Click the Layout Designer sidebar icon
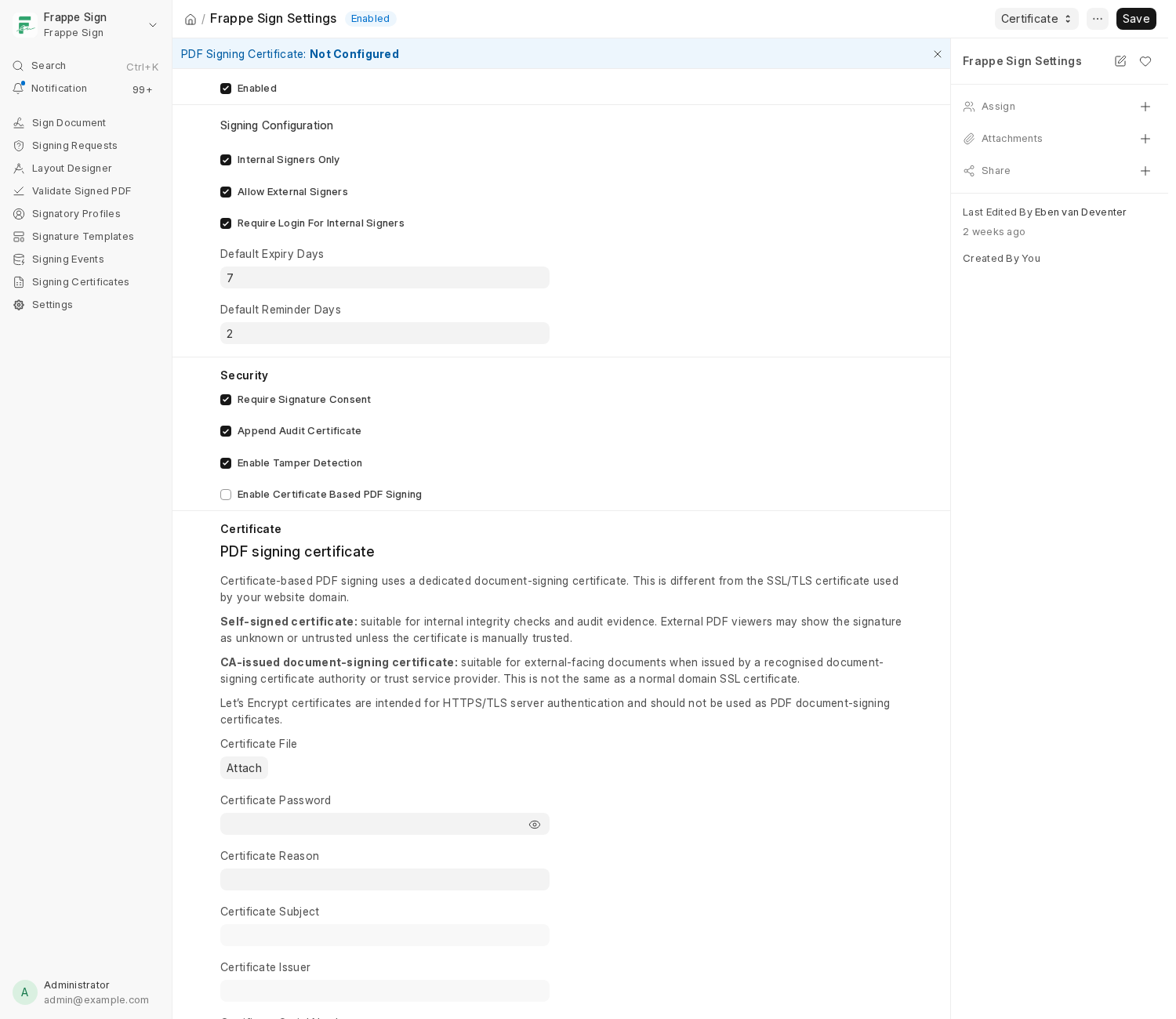The image size is (1176, 1019). [x=19, y=169]
